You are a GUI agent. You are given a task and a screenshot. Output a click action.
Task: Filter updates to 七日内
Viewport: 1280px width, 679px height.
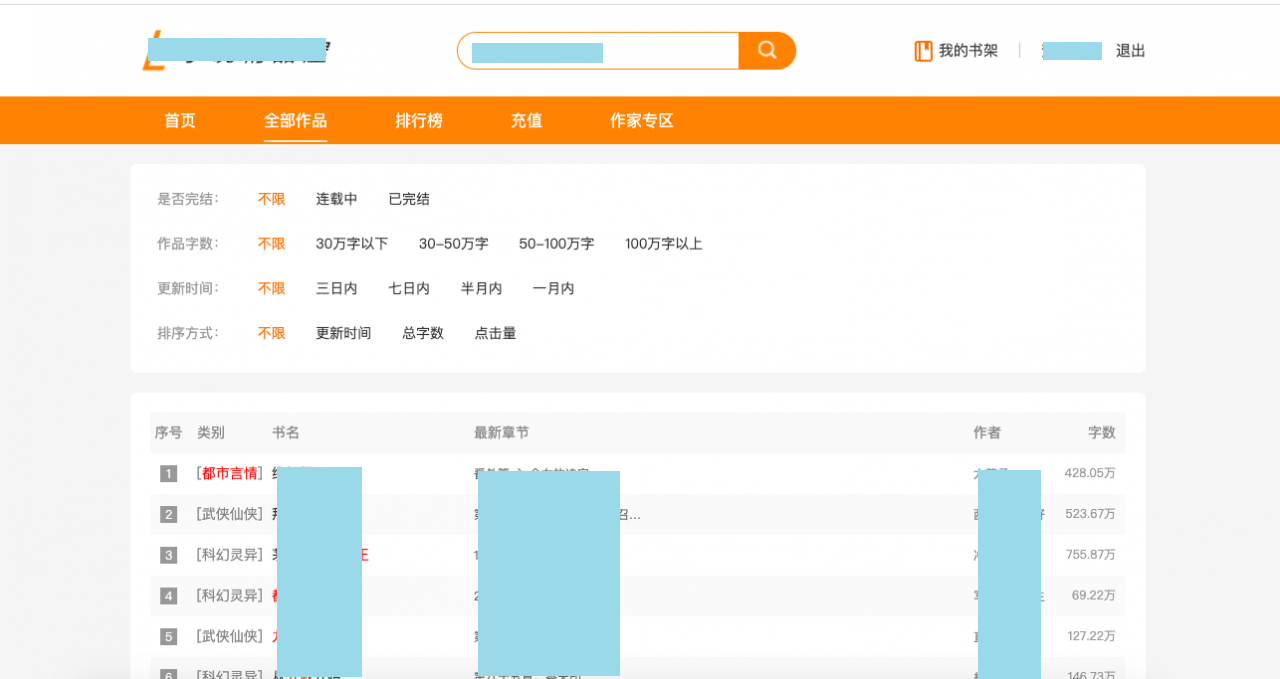[x=409, y=289]
